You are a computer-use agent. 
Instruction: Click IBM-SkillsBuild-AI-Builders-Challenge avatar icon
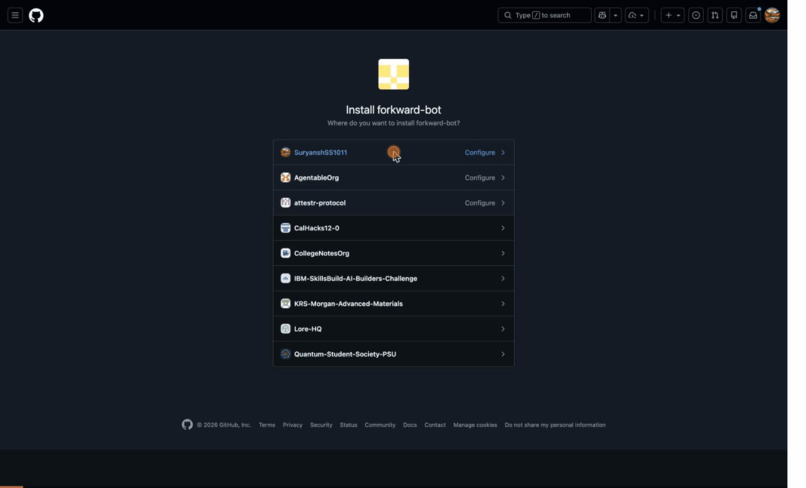pos(285,278)
